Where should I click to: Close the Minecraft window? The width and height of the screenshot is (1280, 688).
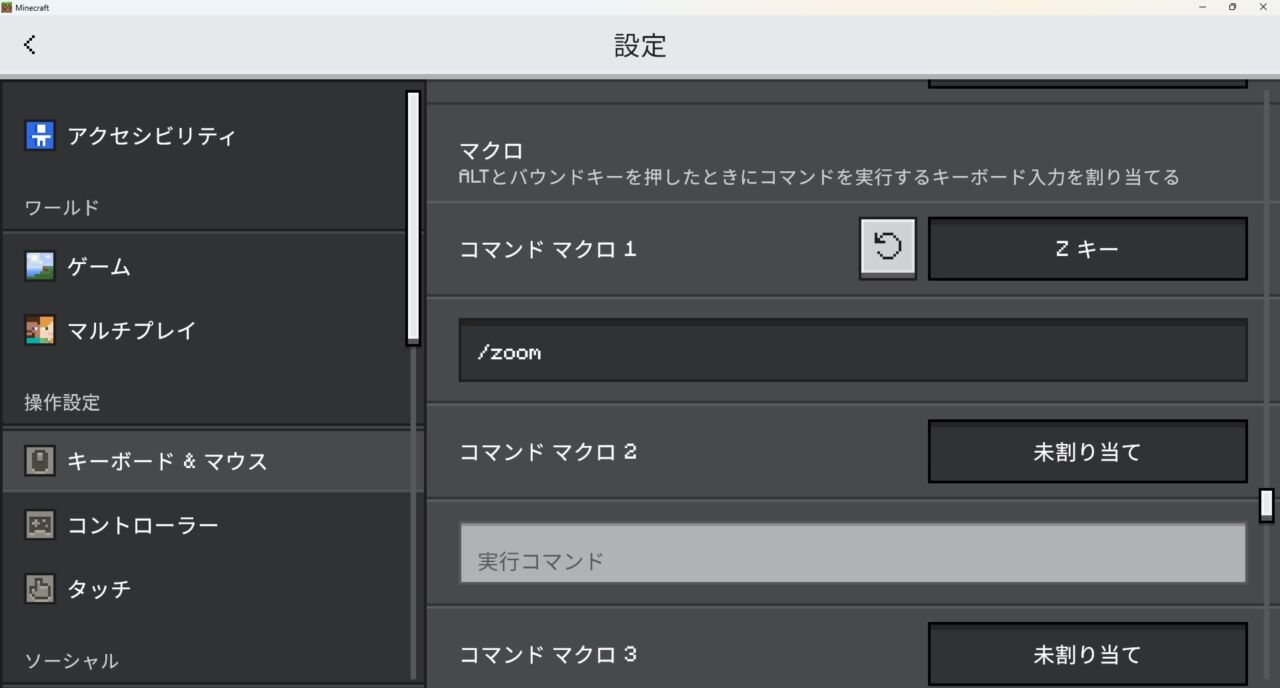(x=1263, y=7)
